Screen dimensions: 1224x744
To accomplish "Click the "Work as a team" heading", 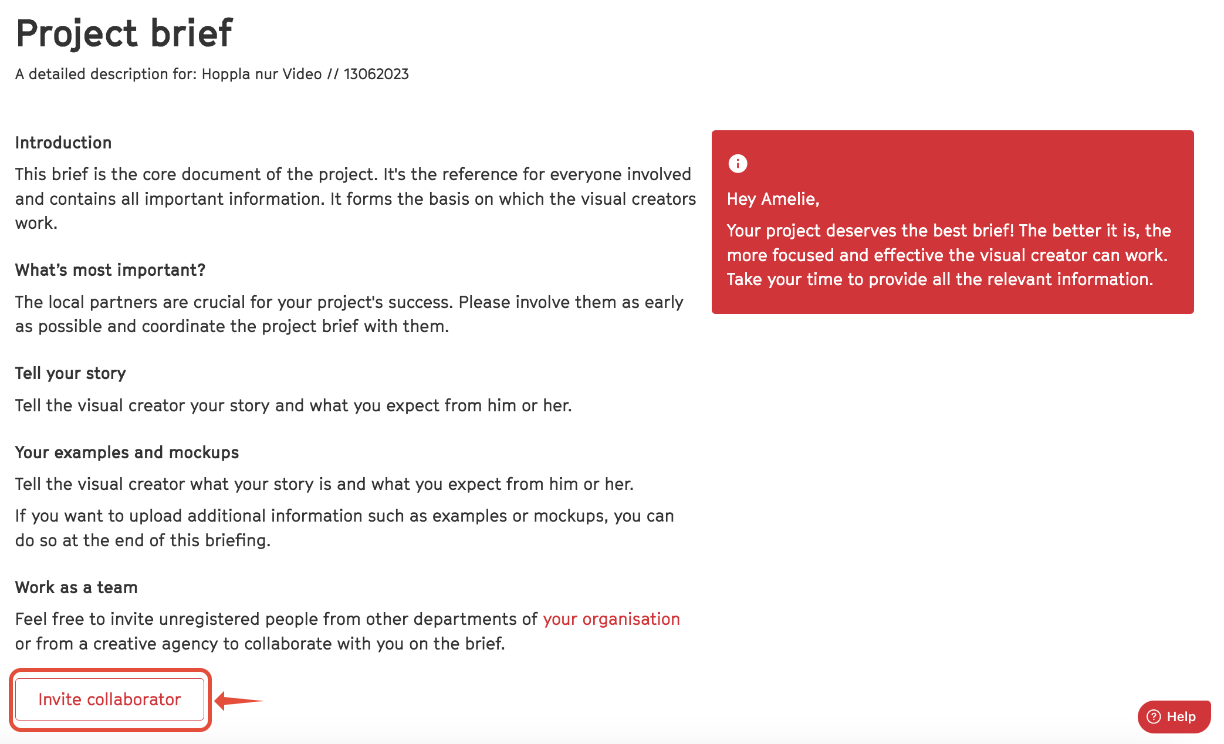I will (x=76, y=587).
